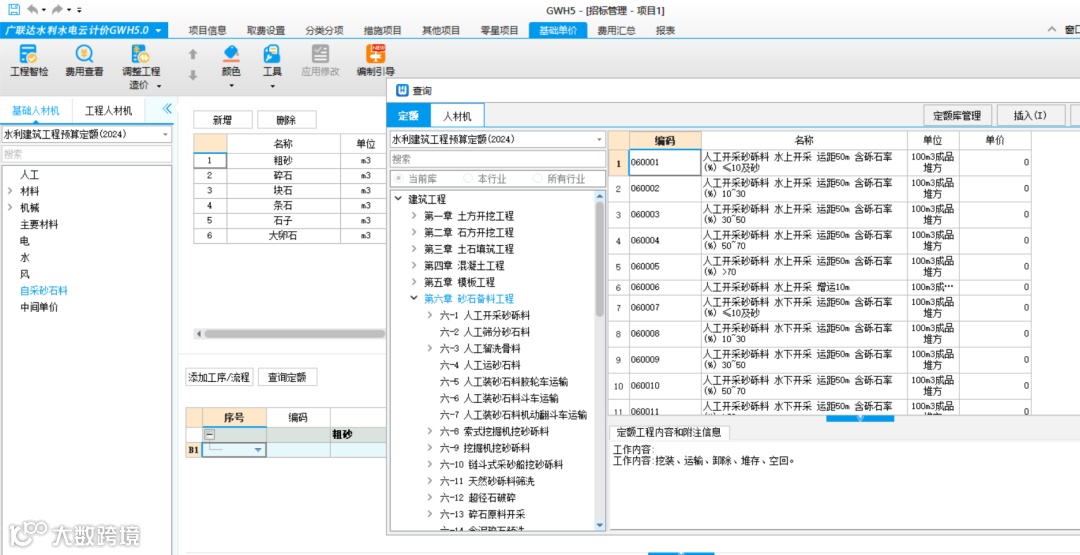Click the save icon in title bar

pos(14,10)
